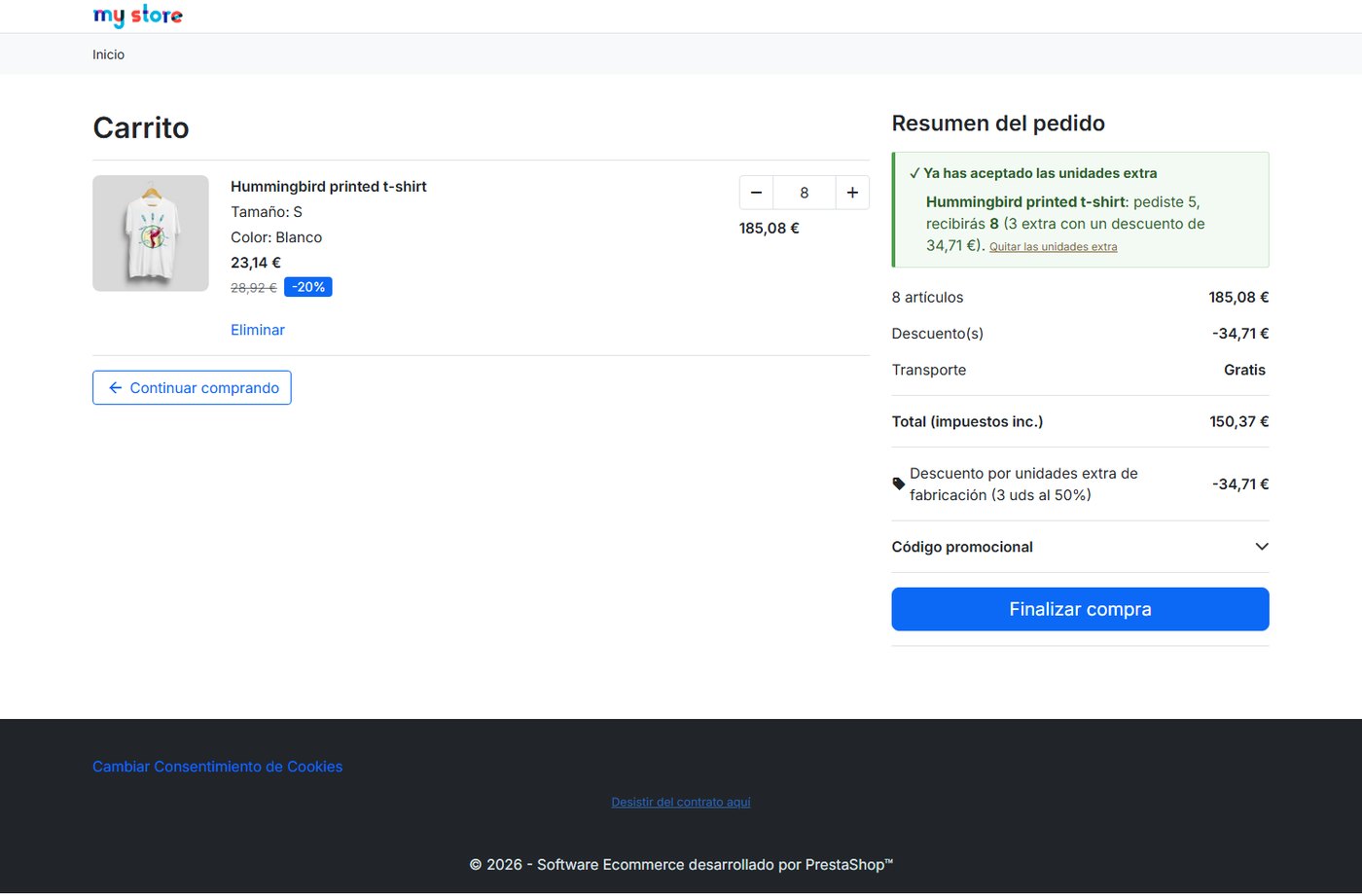Select the struck-through price 28,92 €

click(253, 288)
